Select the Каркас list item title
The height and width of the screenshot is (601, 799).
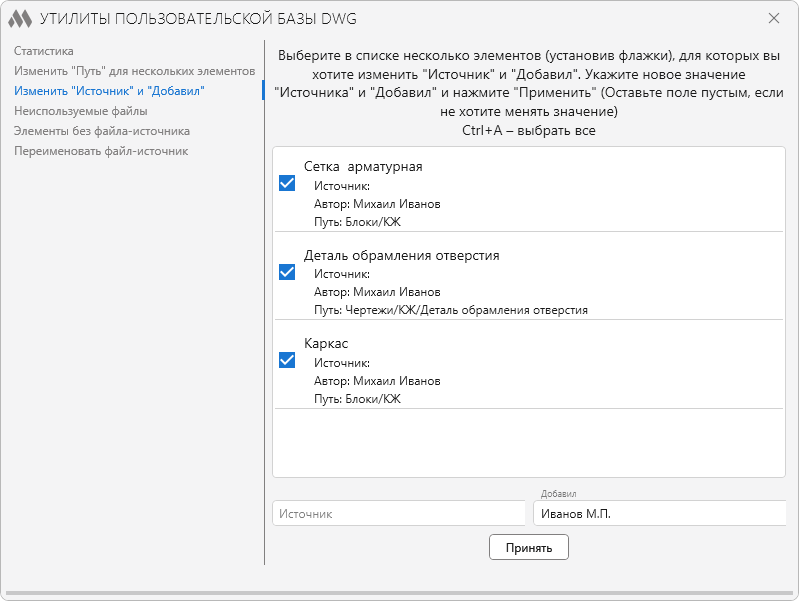coord(326,344)
